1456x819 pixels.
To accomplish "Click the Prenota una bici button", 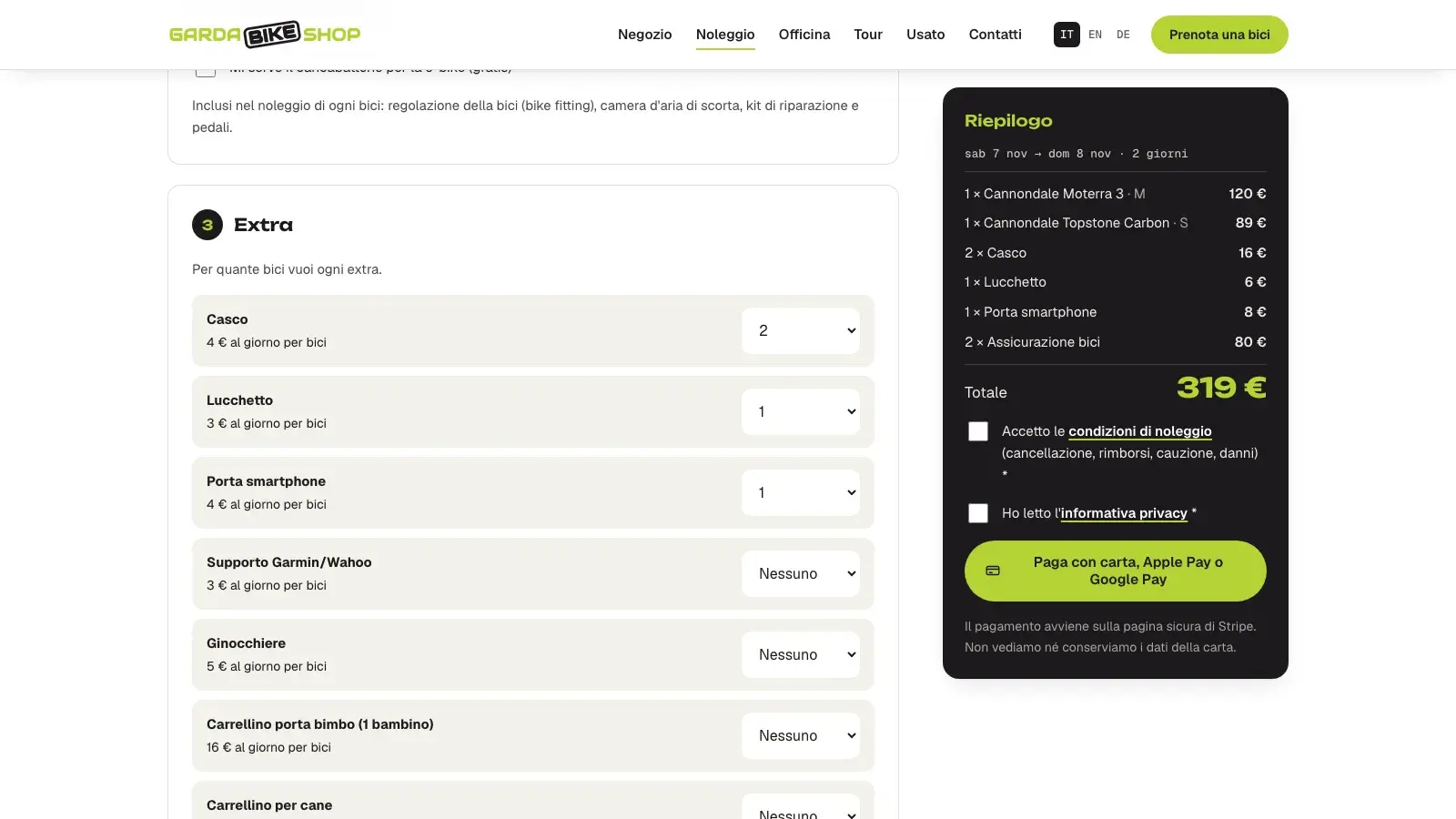I will pyautogui.click(x=1219, y=35).
